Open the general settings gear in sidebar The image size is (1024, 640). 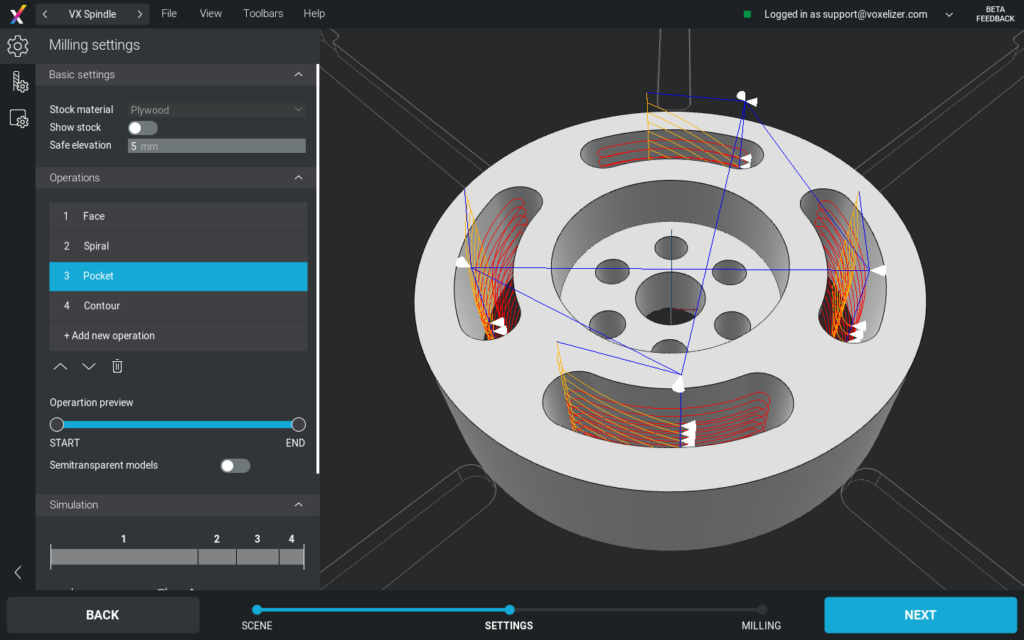click(16, 45)
